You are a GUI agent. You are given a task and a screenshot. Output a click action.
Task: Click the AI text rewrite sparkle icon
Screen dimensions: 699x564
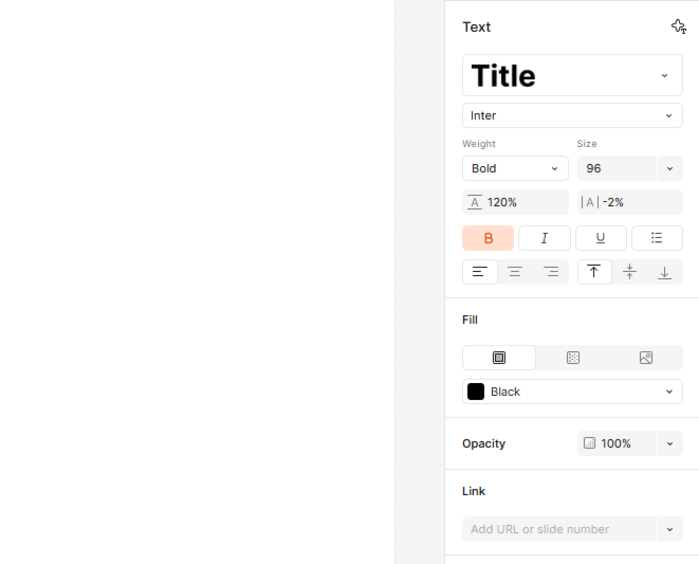coord(678,27)
